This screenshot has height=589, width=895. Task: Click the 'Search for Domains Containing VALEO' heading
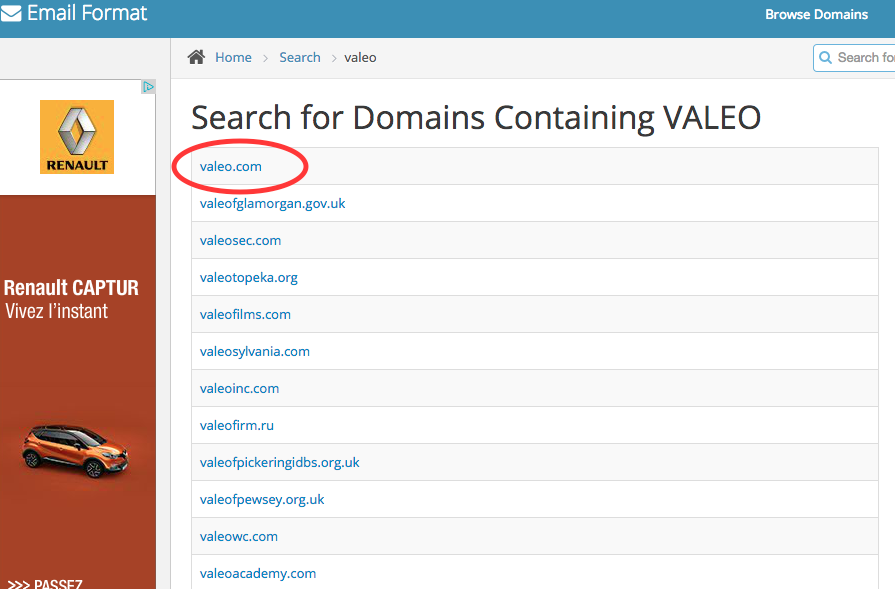(476, 118)
